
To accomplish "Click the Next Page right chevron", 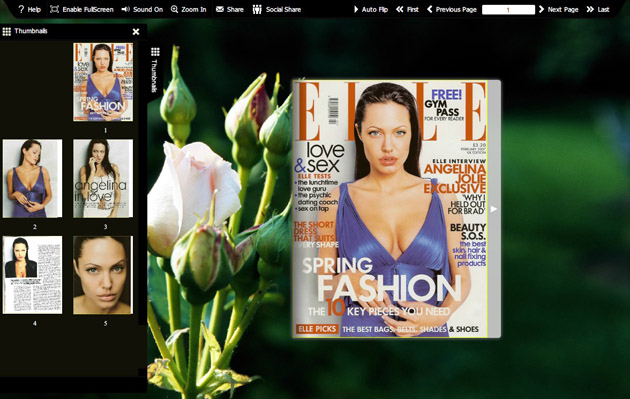I will click(x=541, y=9).
